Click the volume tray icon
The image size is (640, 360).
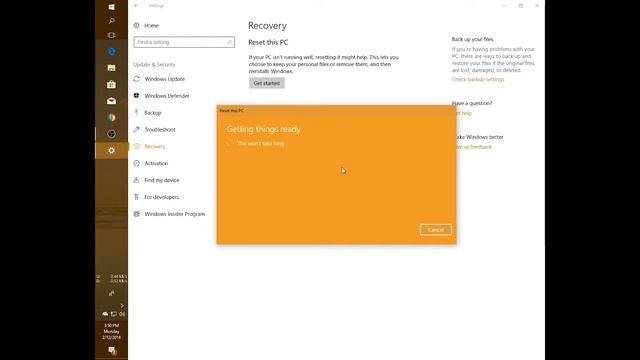click(122, 314)
